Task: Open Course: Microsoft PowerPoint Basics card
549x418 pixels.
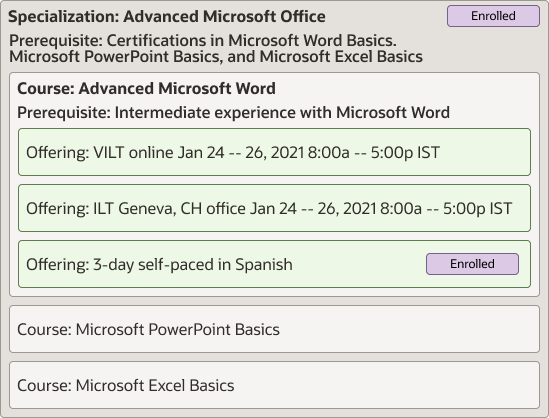Action: 274,329
